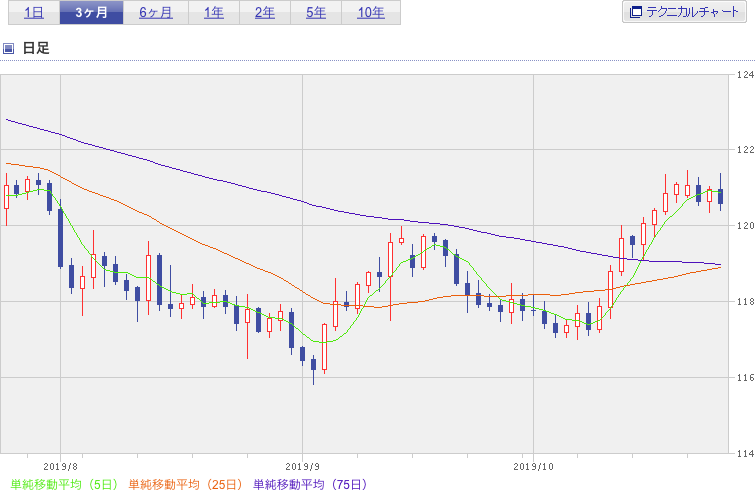
Task: Switch chart to 6ヶ月 range
Action: (x=156, y=13)
